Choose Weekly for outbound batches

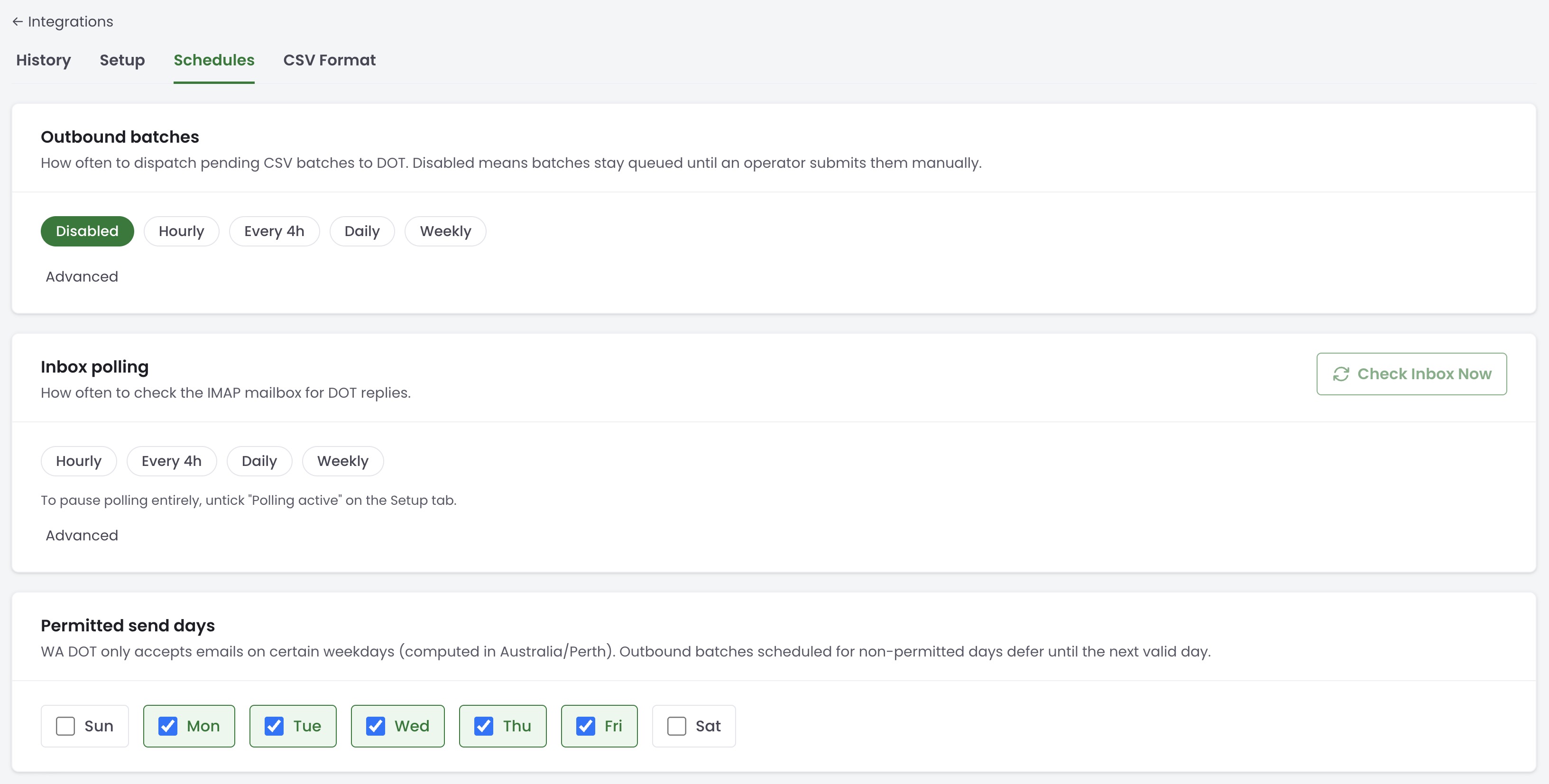click(445, 231)
